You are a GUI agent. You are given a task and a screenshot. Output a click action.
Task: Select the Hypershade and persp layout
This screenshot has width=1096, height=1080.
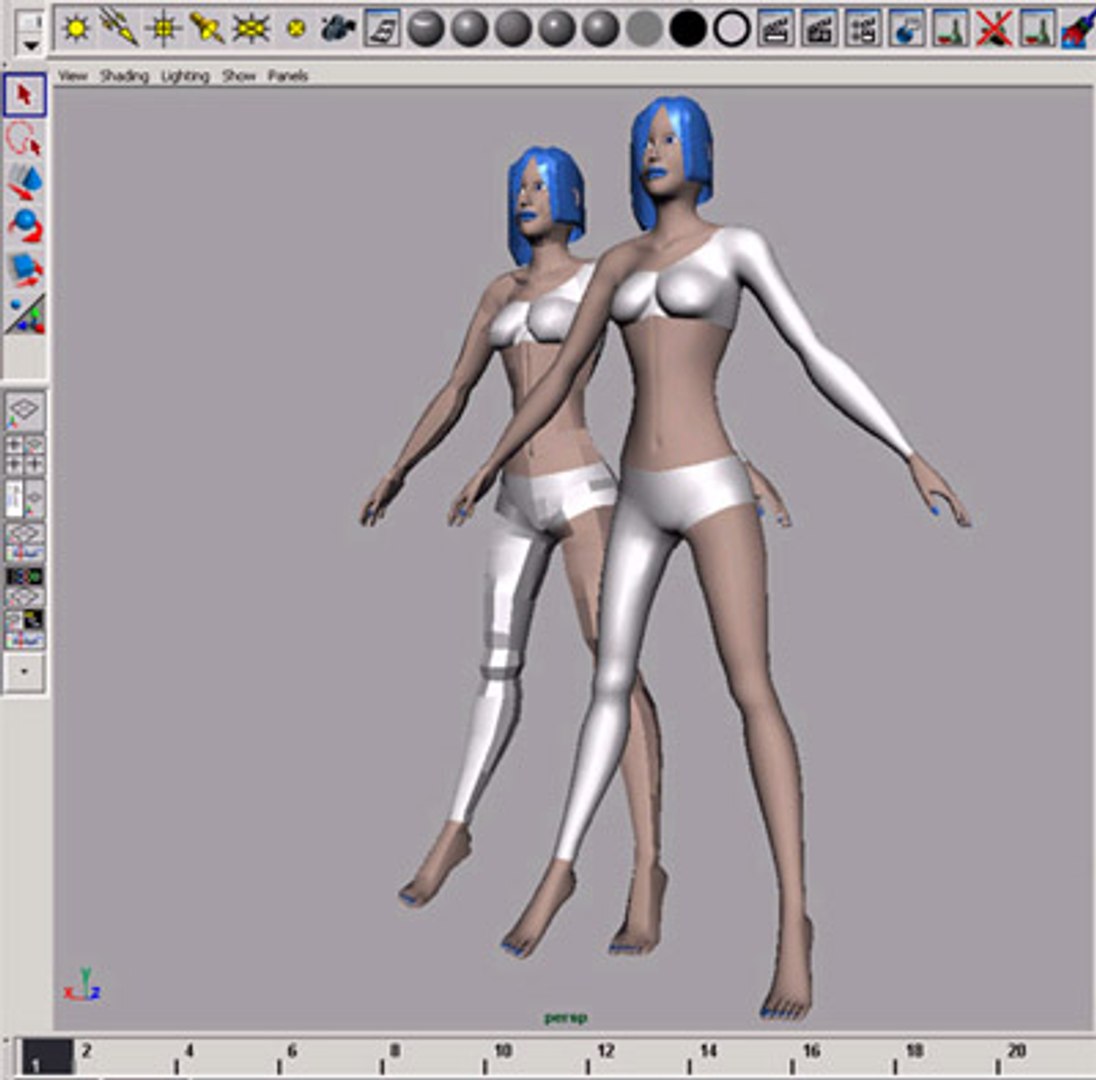pyautogui.click(x=25, y=586)
